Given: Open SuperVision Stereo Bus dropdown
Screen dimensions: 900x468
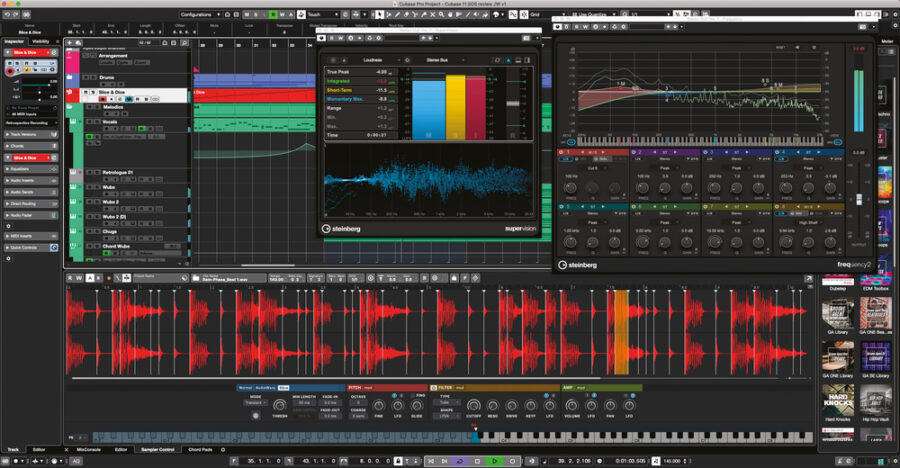Looking at the screenshot, I should [441, 60].
